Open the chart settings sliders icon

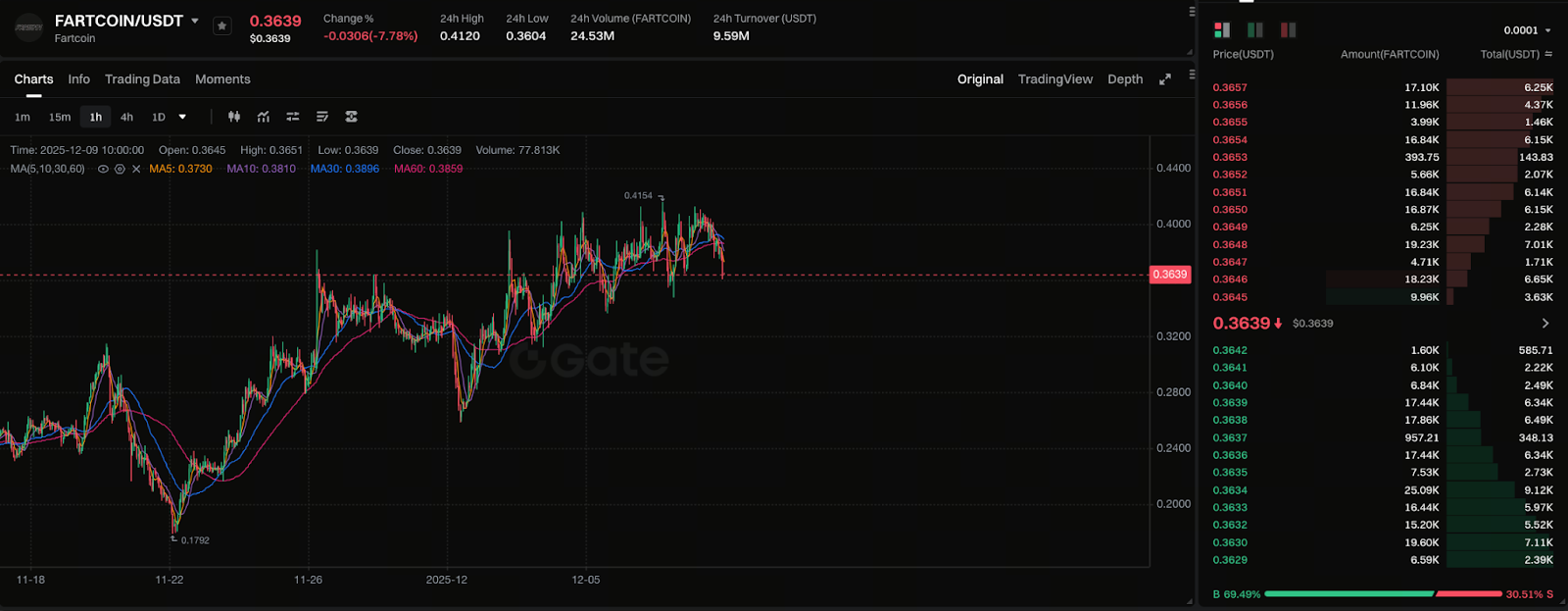click(292, 117)
